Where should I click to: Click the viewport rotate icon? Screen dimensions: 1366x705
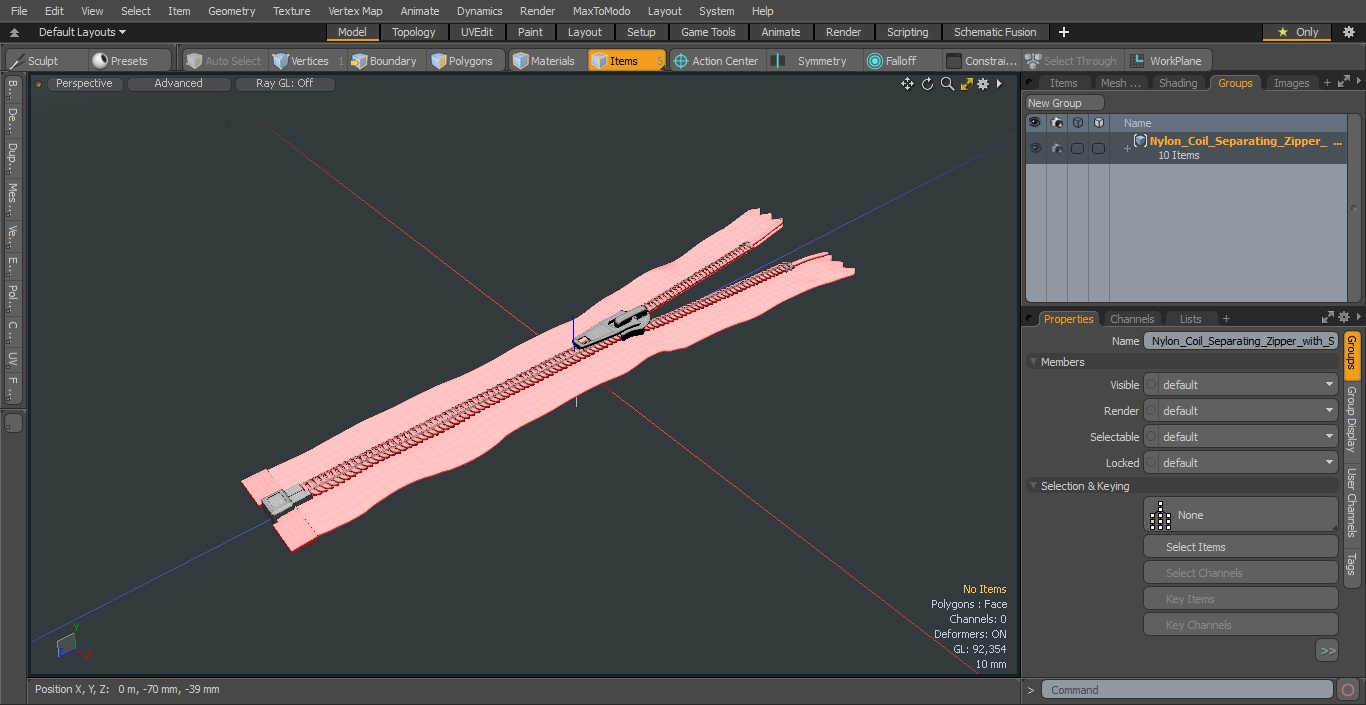point(927,84)
